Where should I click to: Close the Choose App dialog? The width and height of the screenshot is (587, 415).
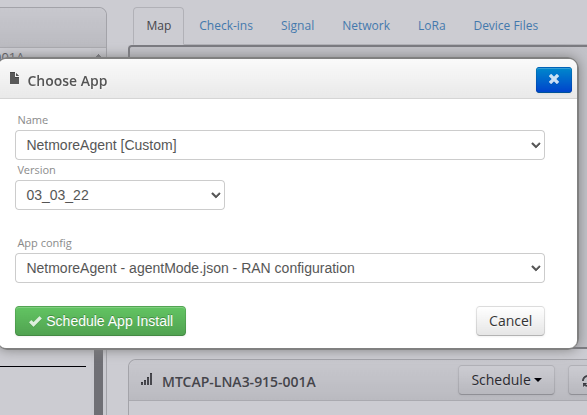click(554, 80)
